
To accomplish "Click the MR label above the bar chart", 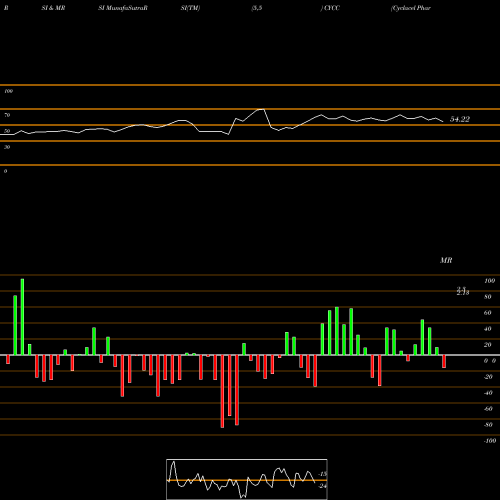I will (x=446, y=260).
